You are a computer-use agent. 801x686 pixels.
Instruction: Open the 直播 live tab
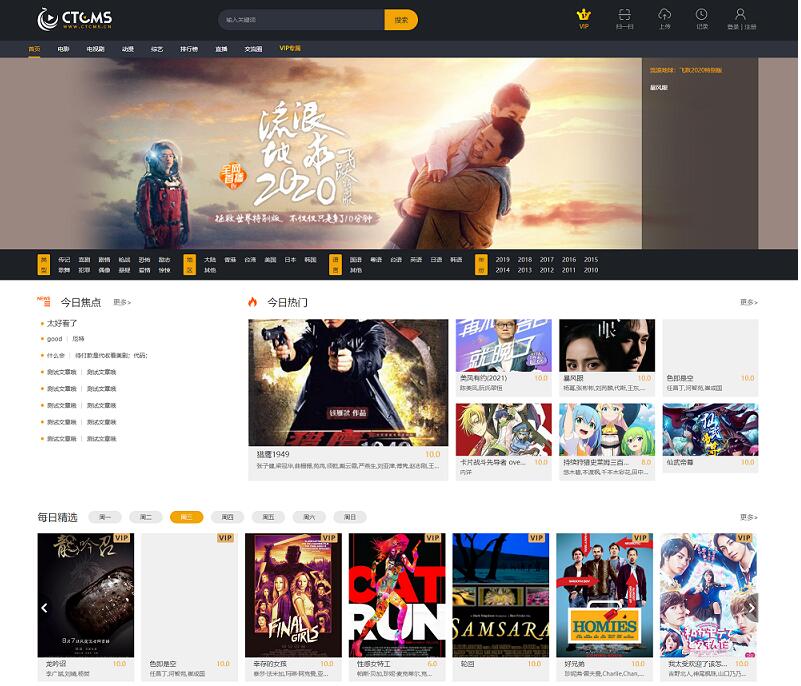[x=221, y=49]
